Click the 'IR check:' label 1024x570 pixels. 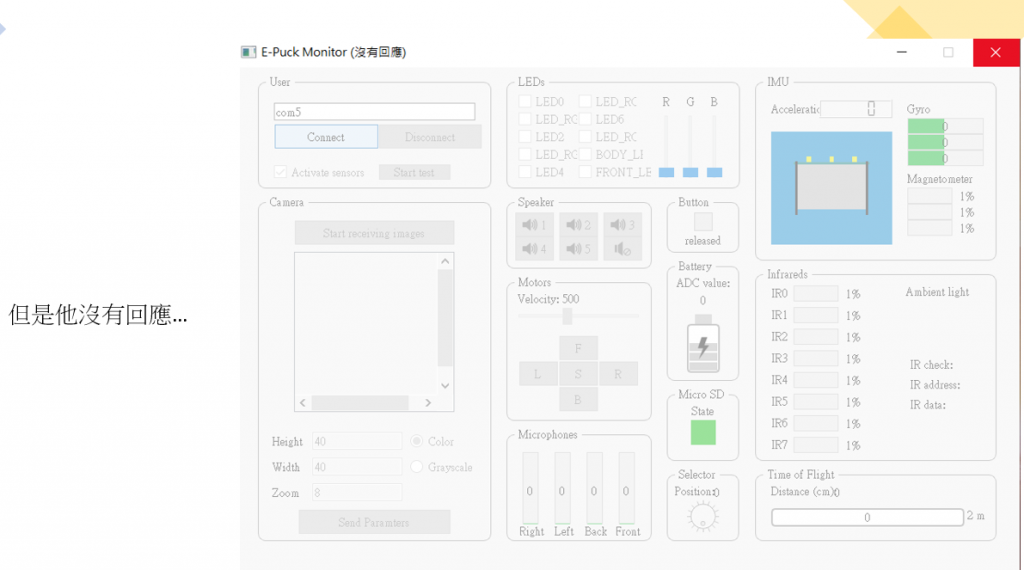point(931,364)
